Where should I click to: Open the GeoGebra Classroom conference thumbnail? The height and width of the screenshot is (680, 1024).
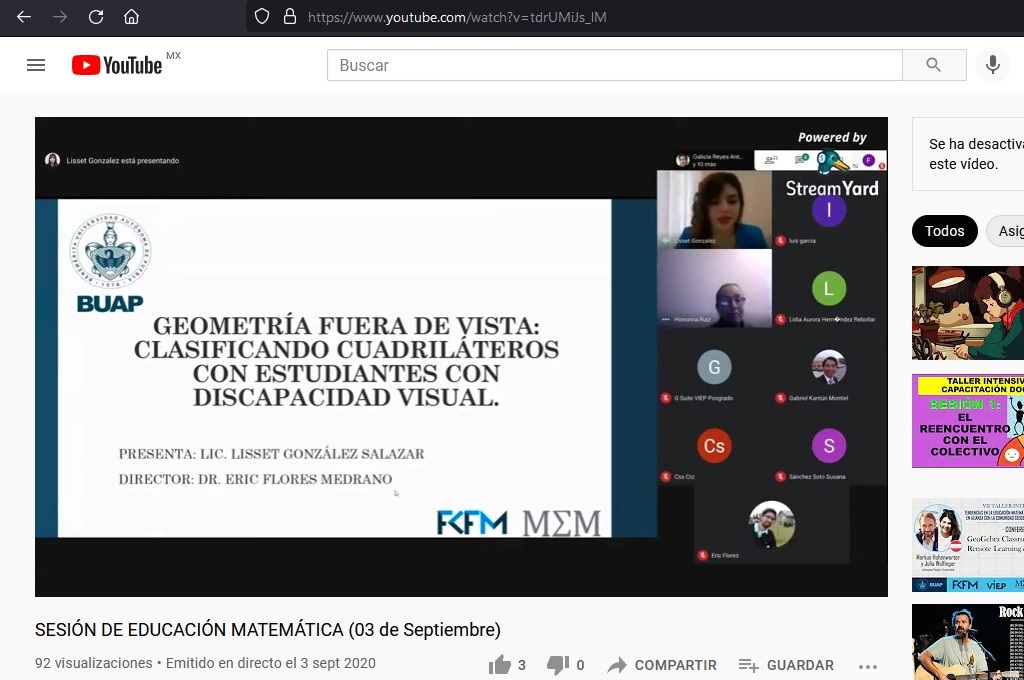click(x=968, y=545)
